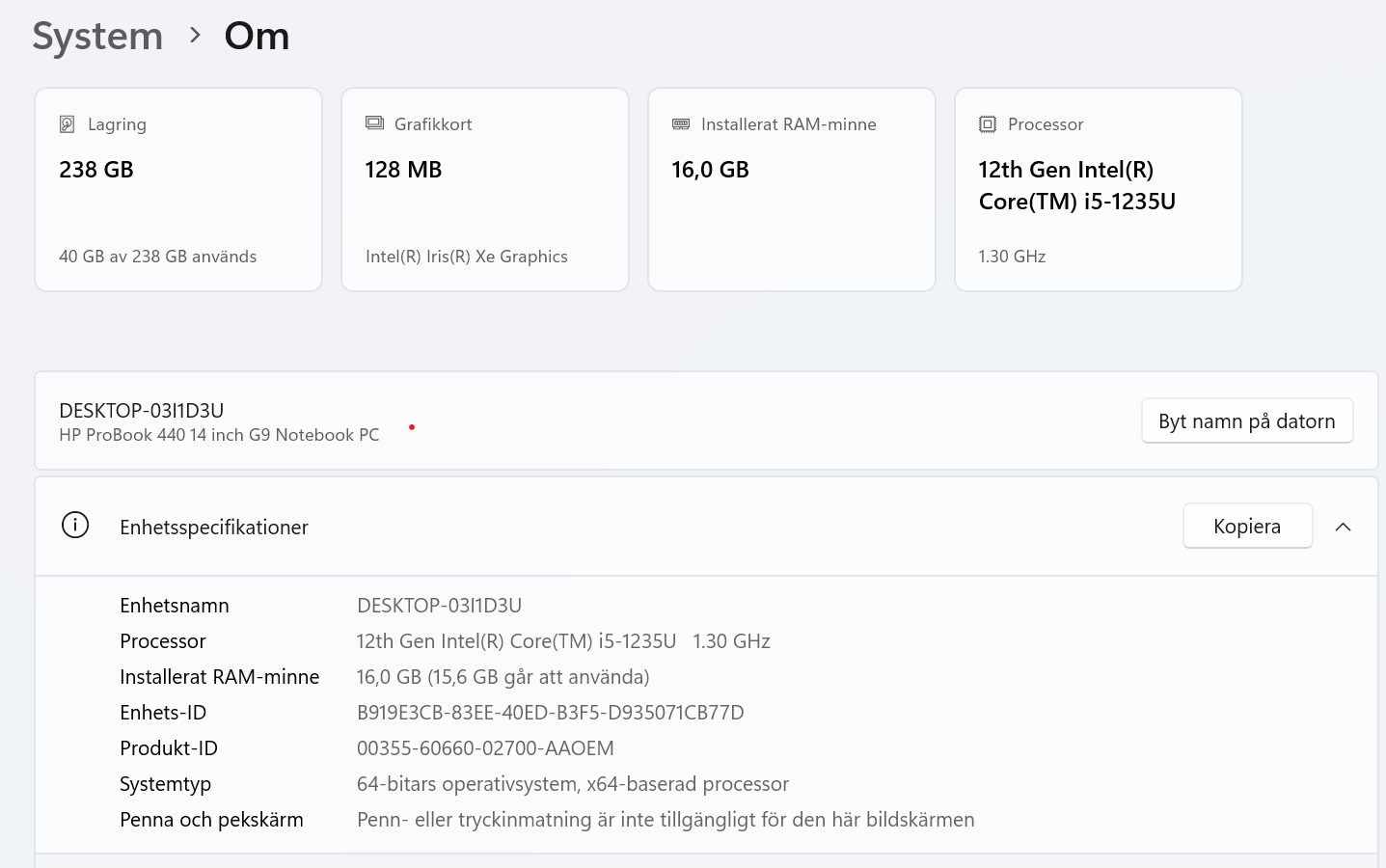Viewport: 1386px width, 868px height.
Task: Select the 1.30 GHz text in Processor card
Action: [1012, 257]
